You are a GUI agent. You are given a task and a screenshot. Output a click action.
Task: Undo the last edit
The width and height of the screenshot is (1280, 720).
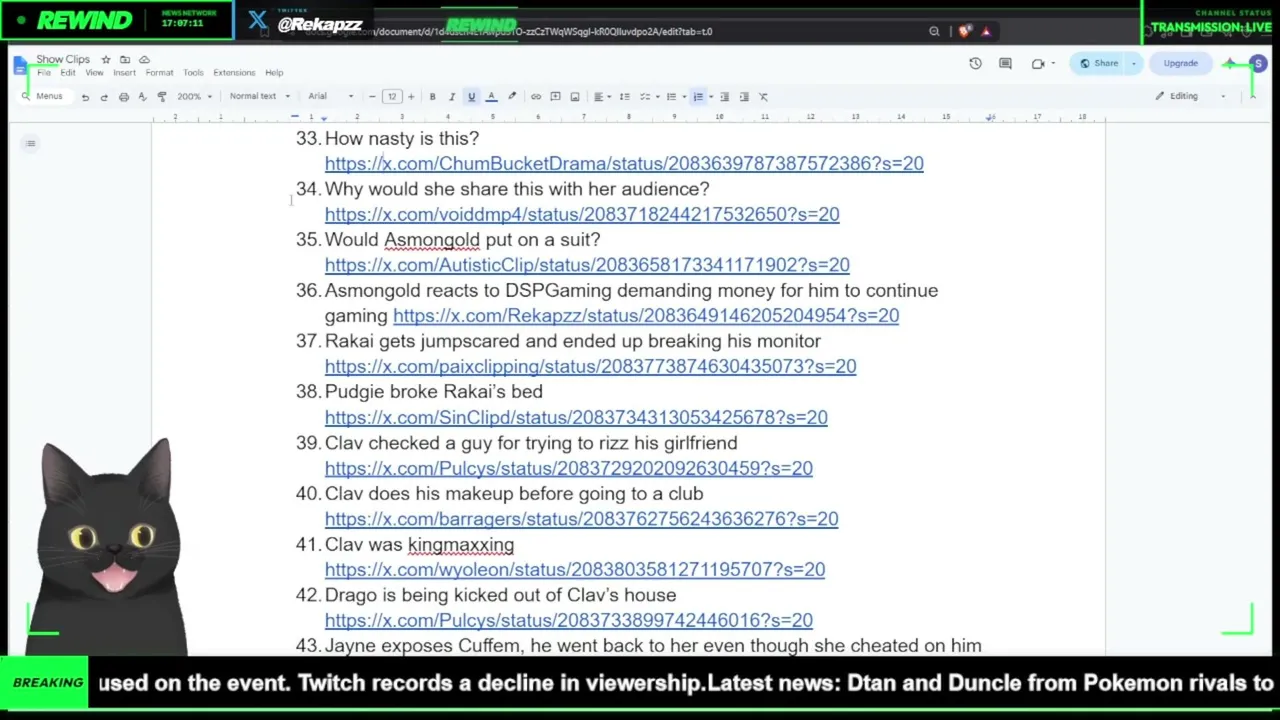(x=85, y=97)
